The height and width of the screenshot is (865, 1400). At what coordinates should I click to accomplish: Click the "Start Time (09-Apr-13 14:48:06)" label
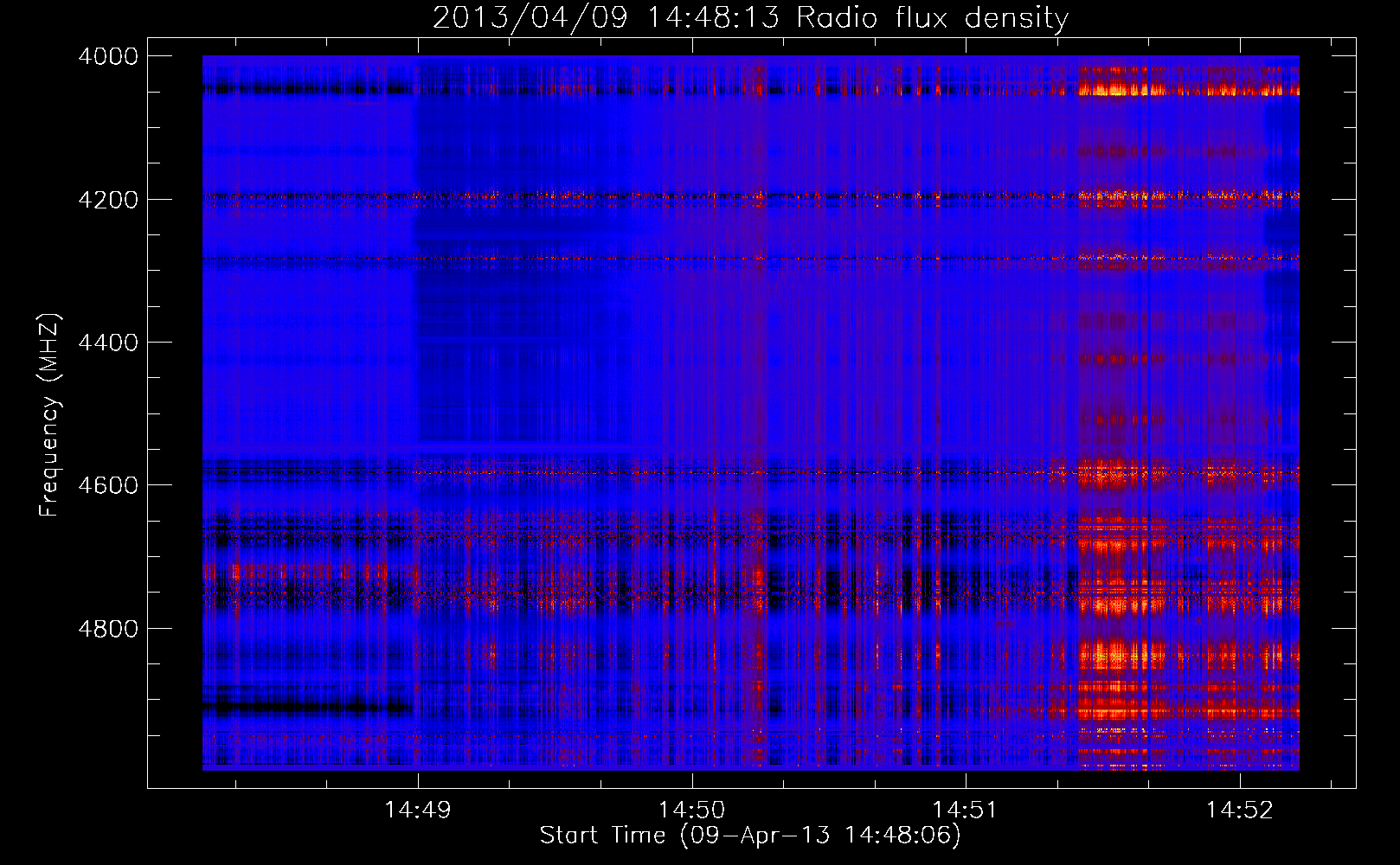click(x=750, y=836)
